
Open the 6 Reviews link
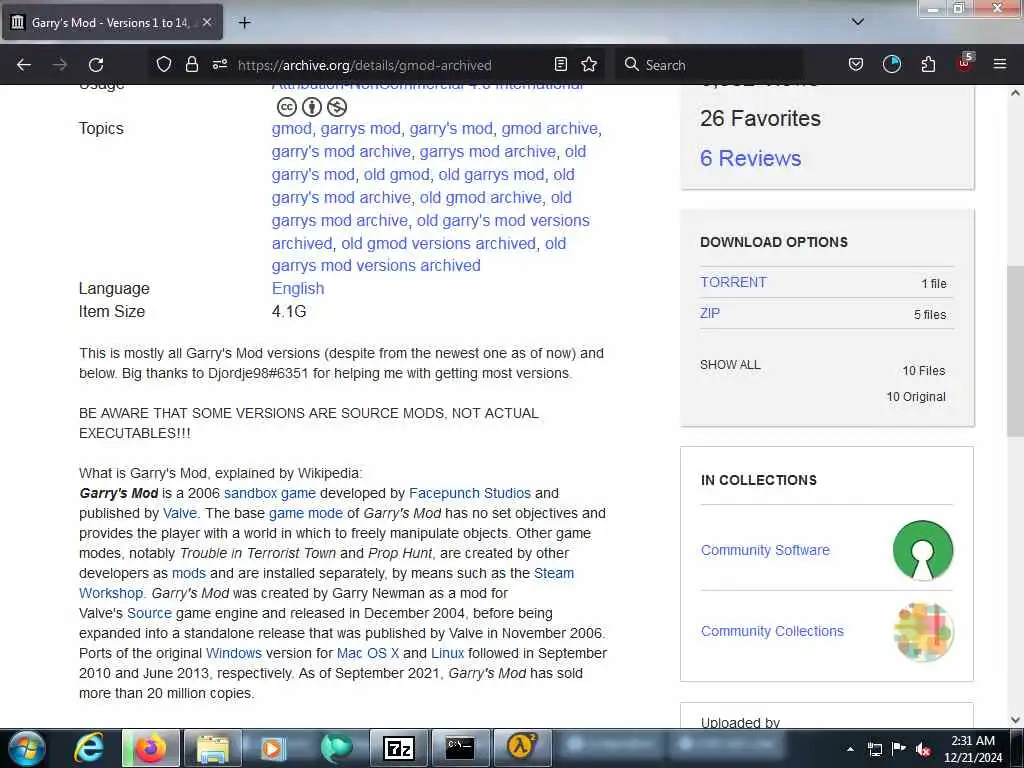tap(750, 159)
